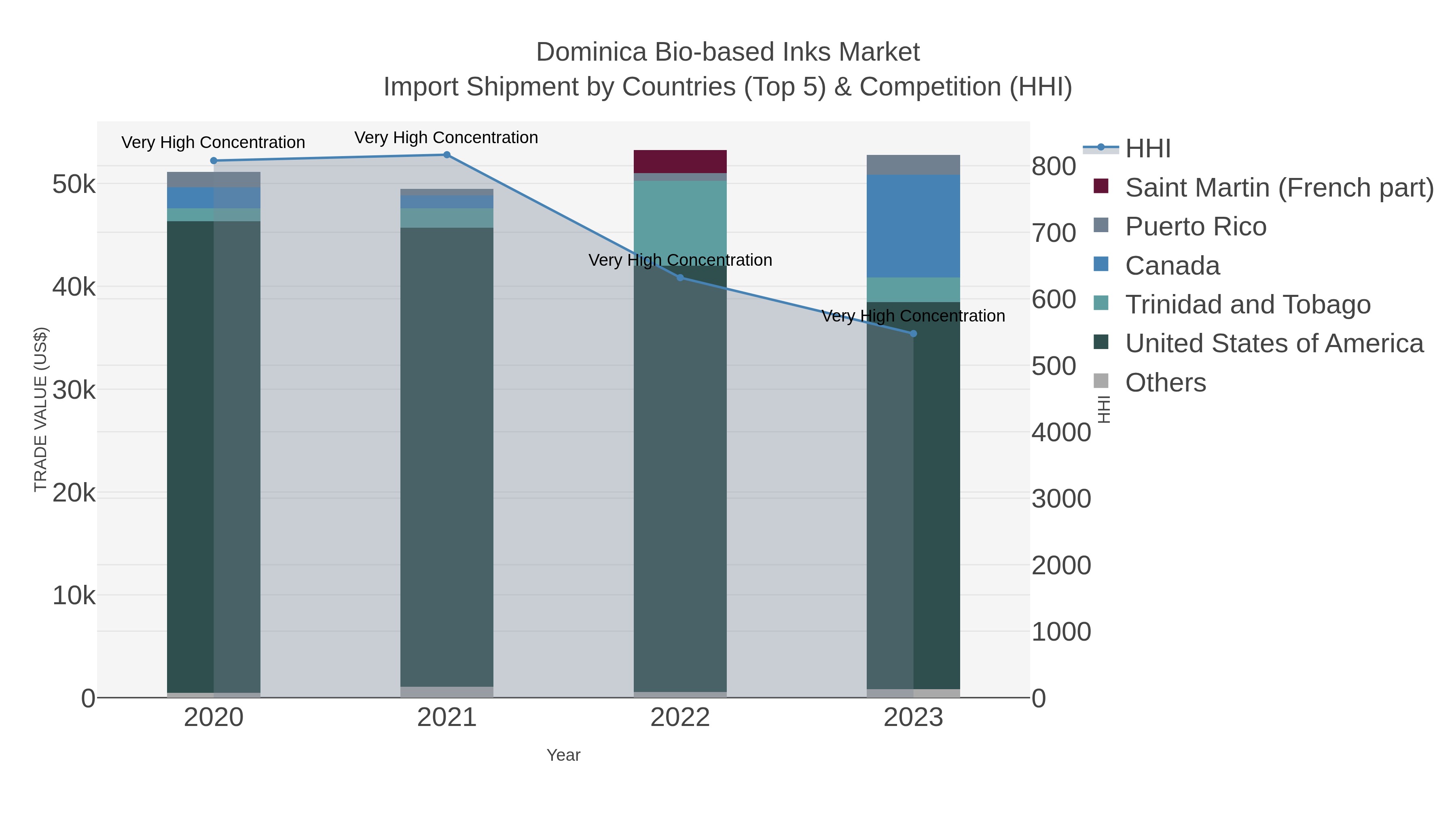Click United States segment in 2023 bar
The width and height of the screenshot is (1456, 819).
tap(913, 496)
